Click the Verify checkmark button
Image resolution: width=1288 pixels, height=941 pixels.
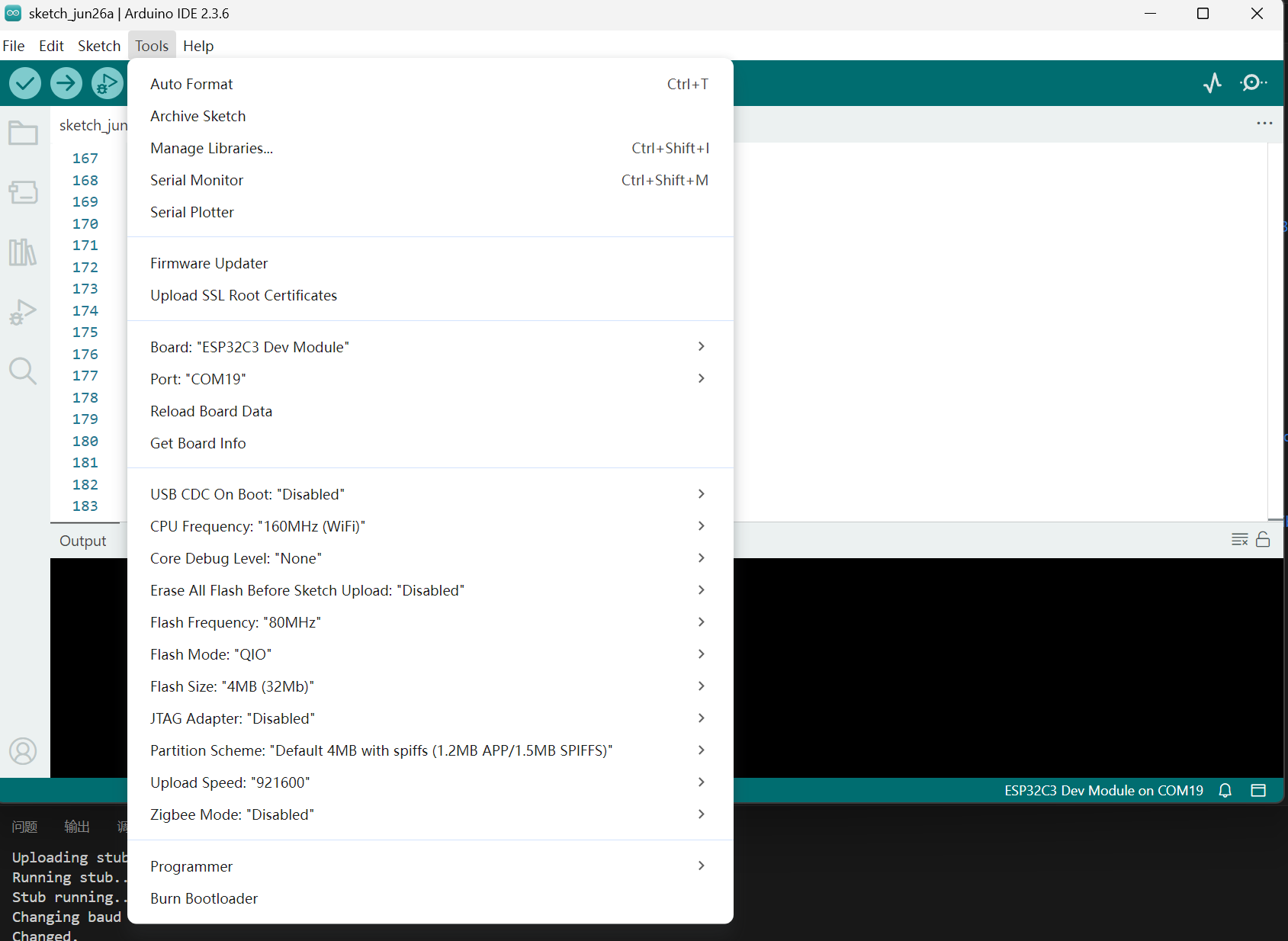coord(25,83)
